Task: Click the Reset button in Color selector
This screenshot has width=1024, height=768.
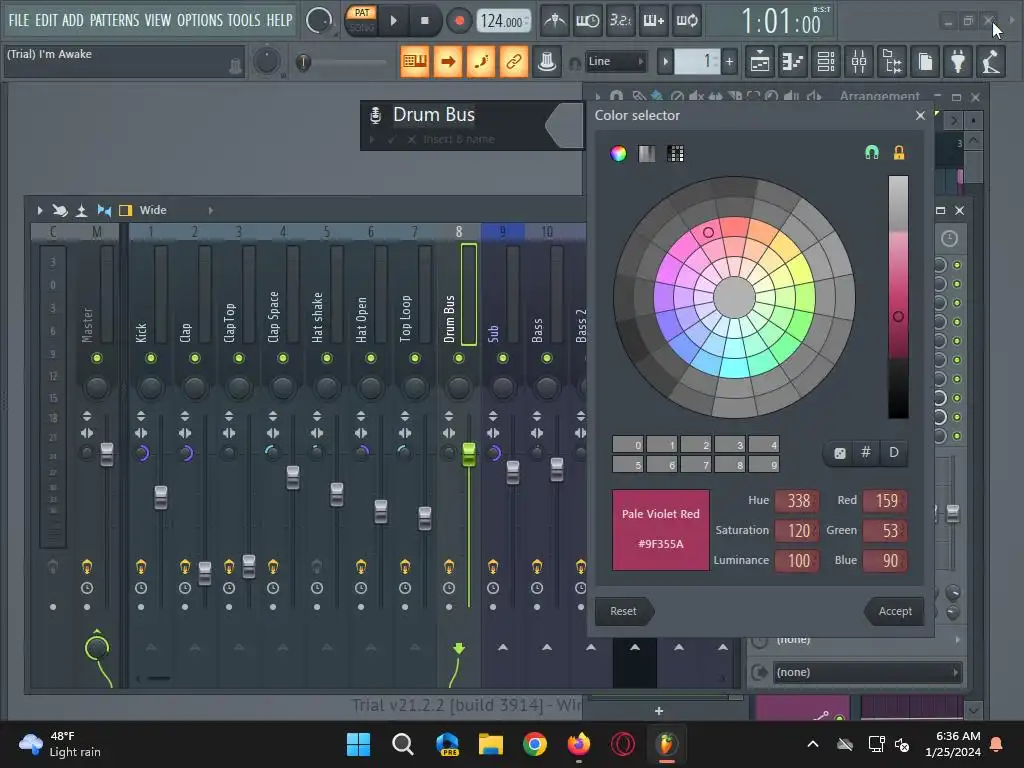Action: (624, 611)
